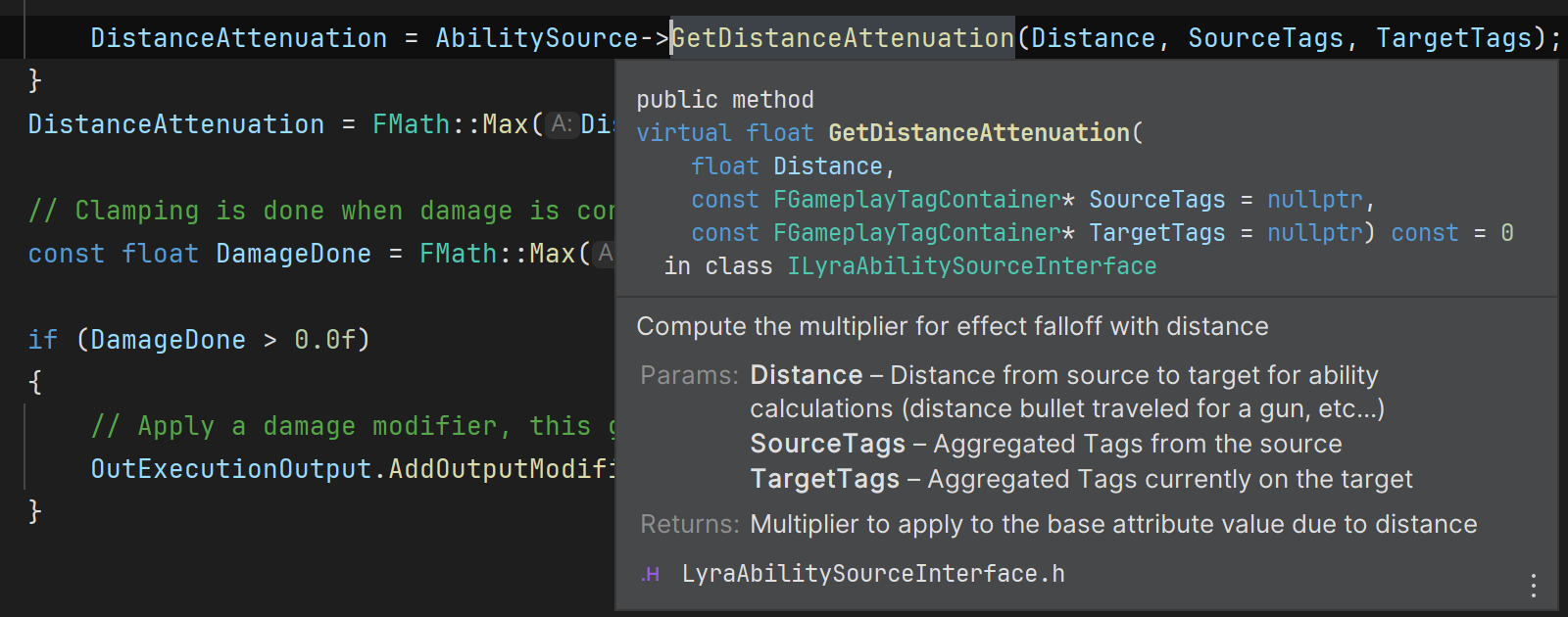The image size is (1568, 617).
Task: Click the AbilitySource identifier in code
Action: [x=536, y=38]
